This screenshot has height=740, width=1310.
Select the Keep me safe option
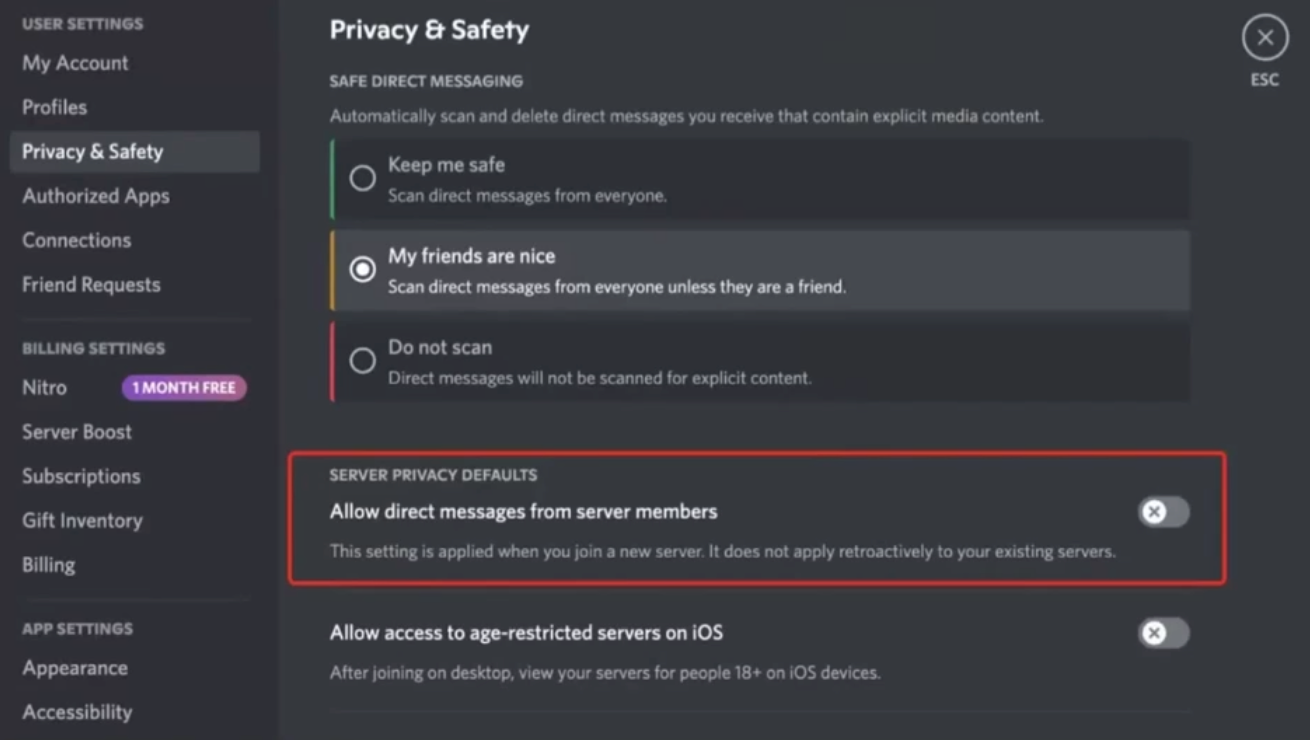362,178
